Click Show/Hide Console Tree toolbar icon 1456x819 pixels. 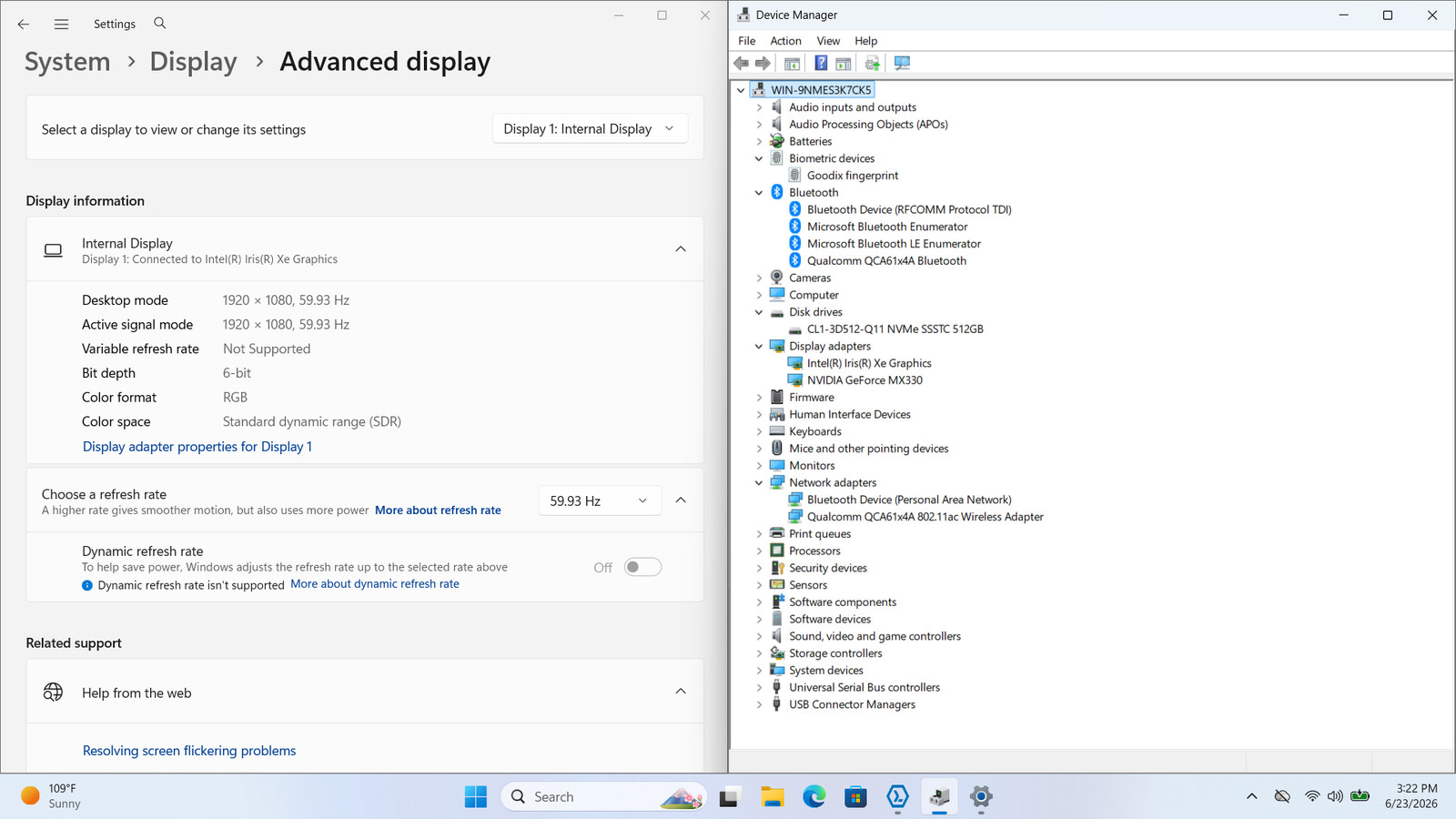point(792,63)
